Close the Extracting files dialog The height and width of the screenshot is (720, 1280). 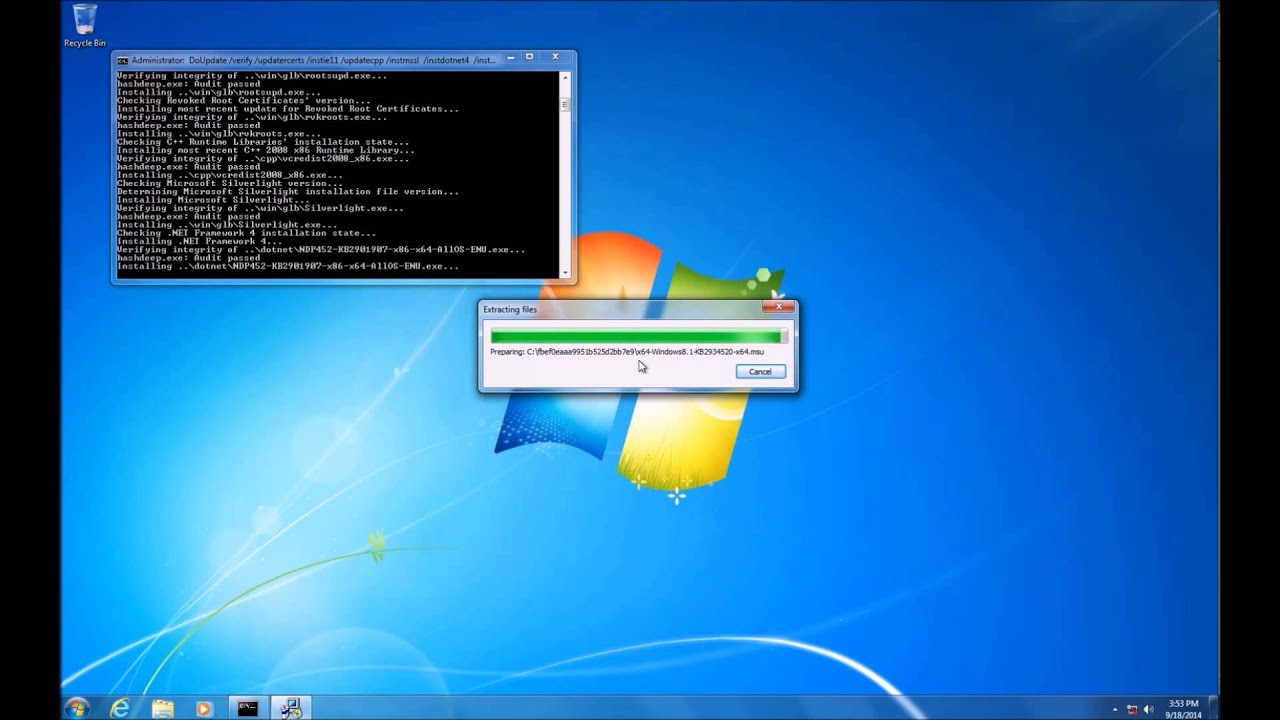(778, 307)
